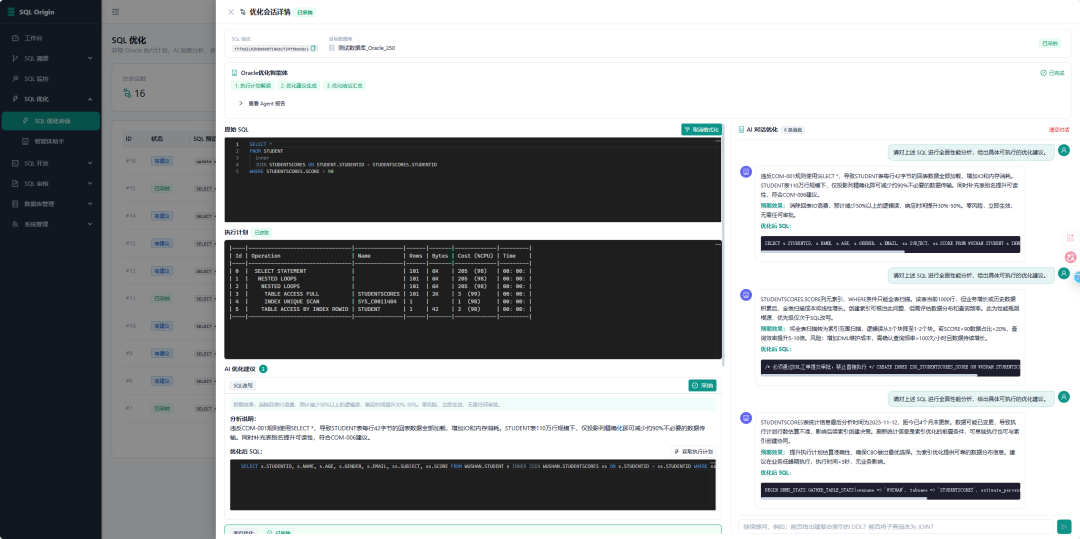This screenshot has width=1080, height=539.
Task: Click the top floating widget icon on right edge
Action: 1070,238
